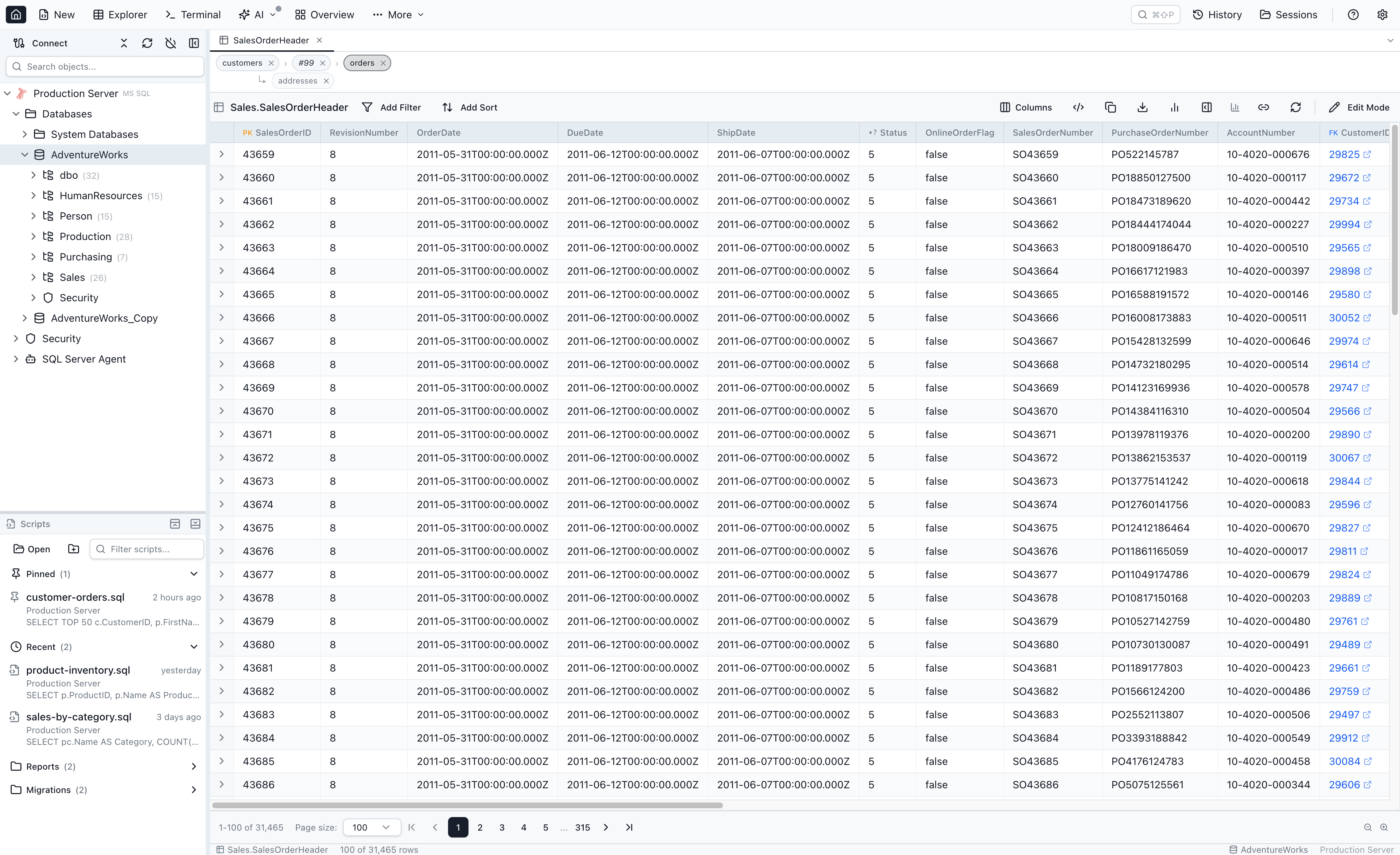Remove the customers breadcrumb chip
1400x855 pixels.
271,63
